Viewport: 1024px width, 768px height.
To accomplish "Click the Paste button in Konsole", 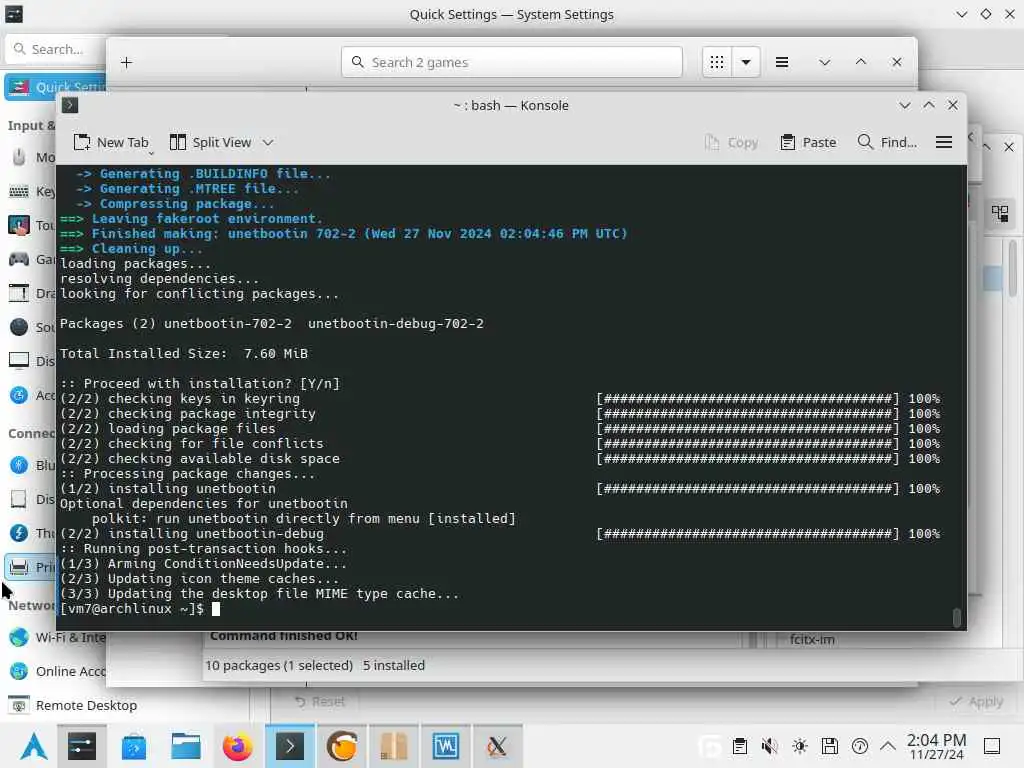I will (x=808, y=142).
